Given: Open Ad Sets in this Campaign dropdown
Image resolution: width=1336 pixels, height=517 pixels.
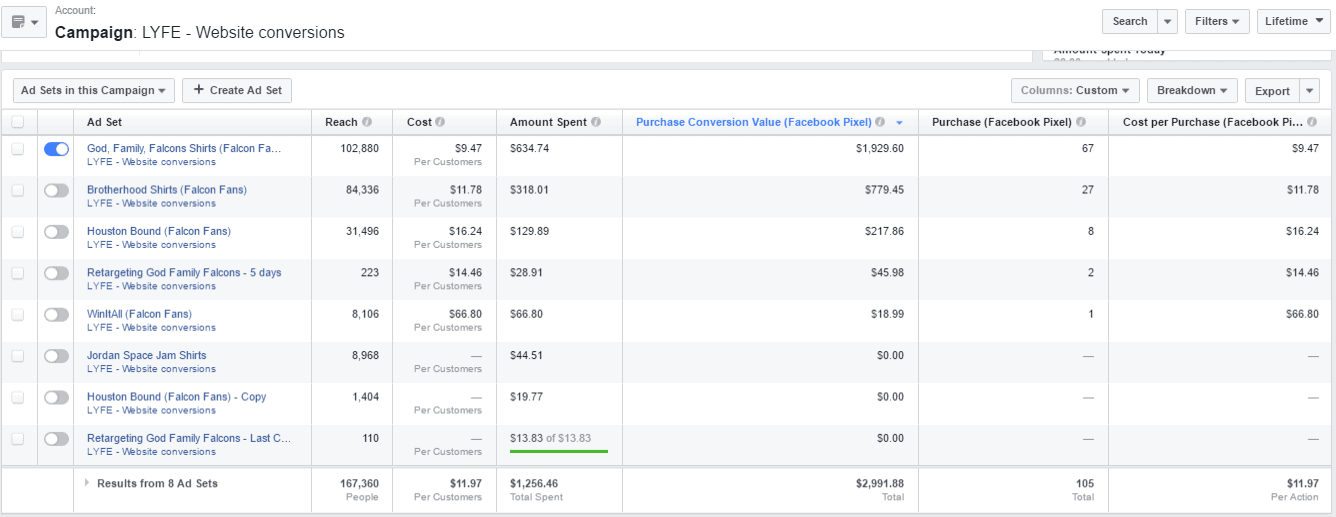Looking at the screenshot, I should 94,90.
